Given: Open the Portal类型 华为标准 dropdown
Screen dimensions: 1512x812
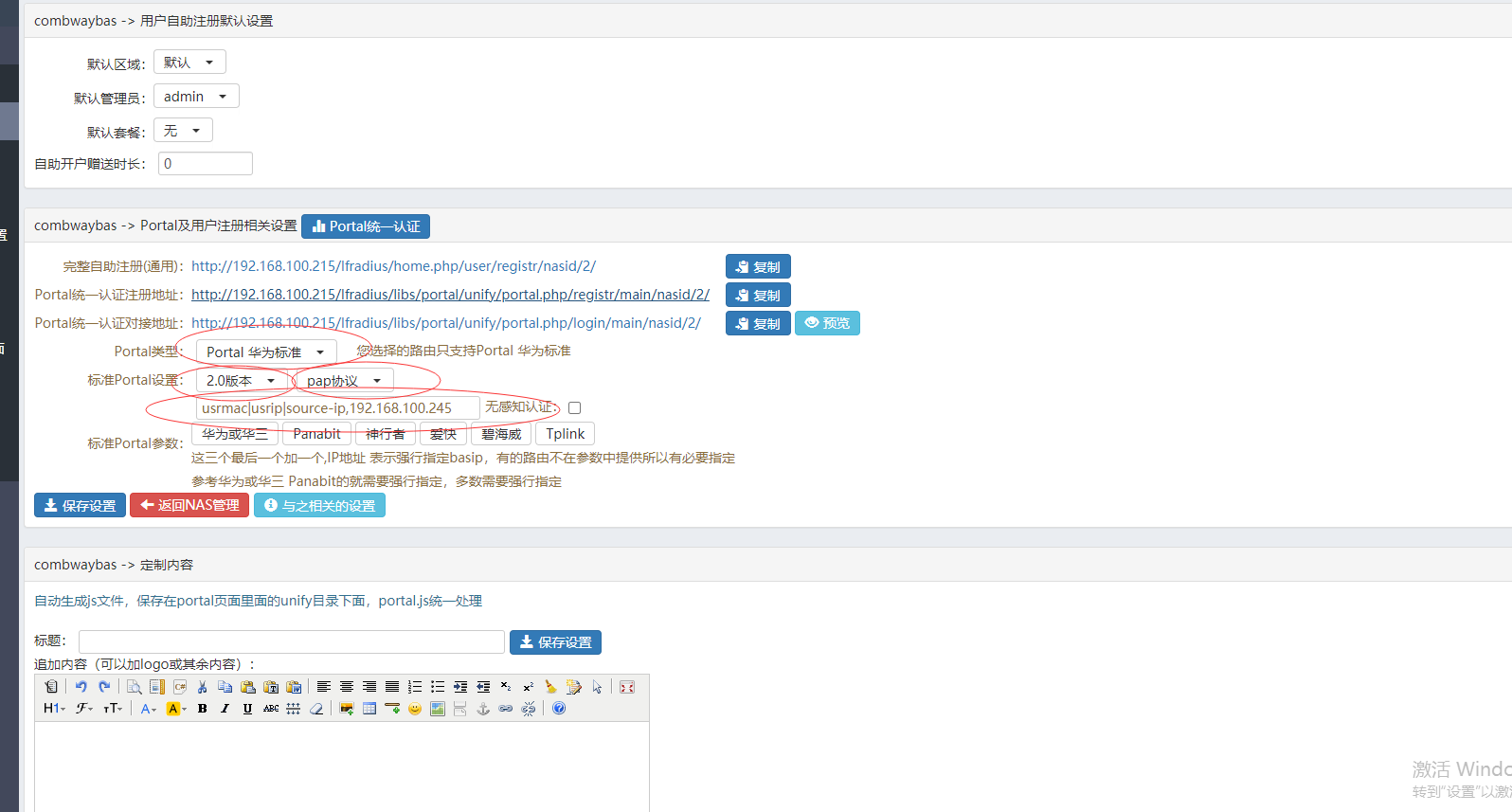Looking at the screenshot, I should tap(266, 352).
